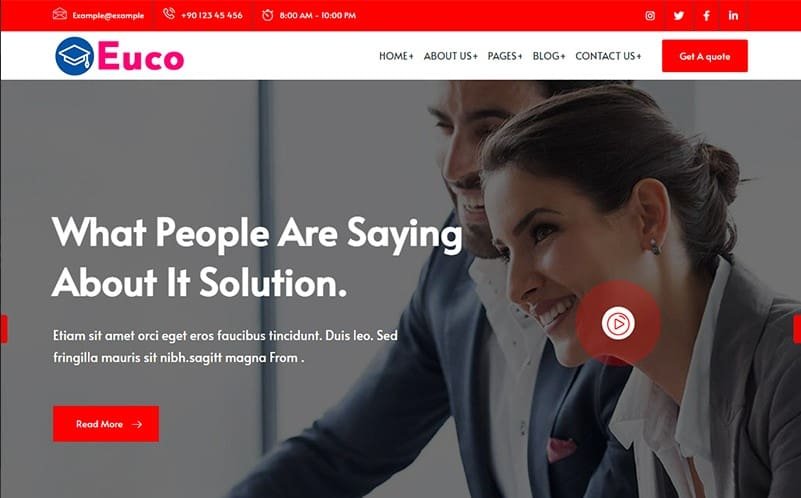
Task: Expand the PAGES+ dropdown
Action: point(505,56)
